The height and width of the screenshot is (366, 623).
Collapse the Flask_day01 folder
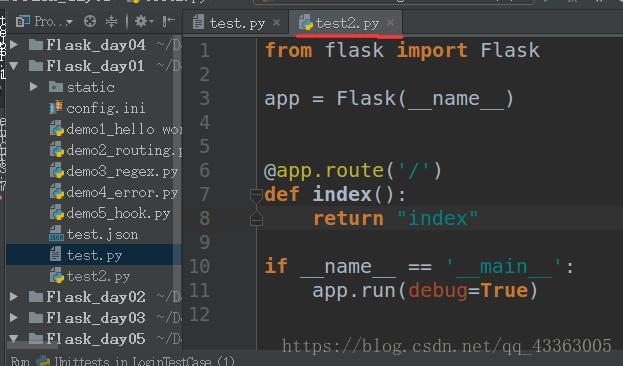(x=14, y=66)
